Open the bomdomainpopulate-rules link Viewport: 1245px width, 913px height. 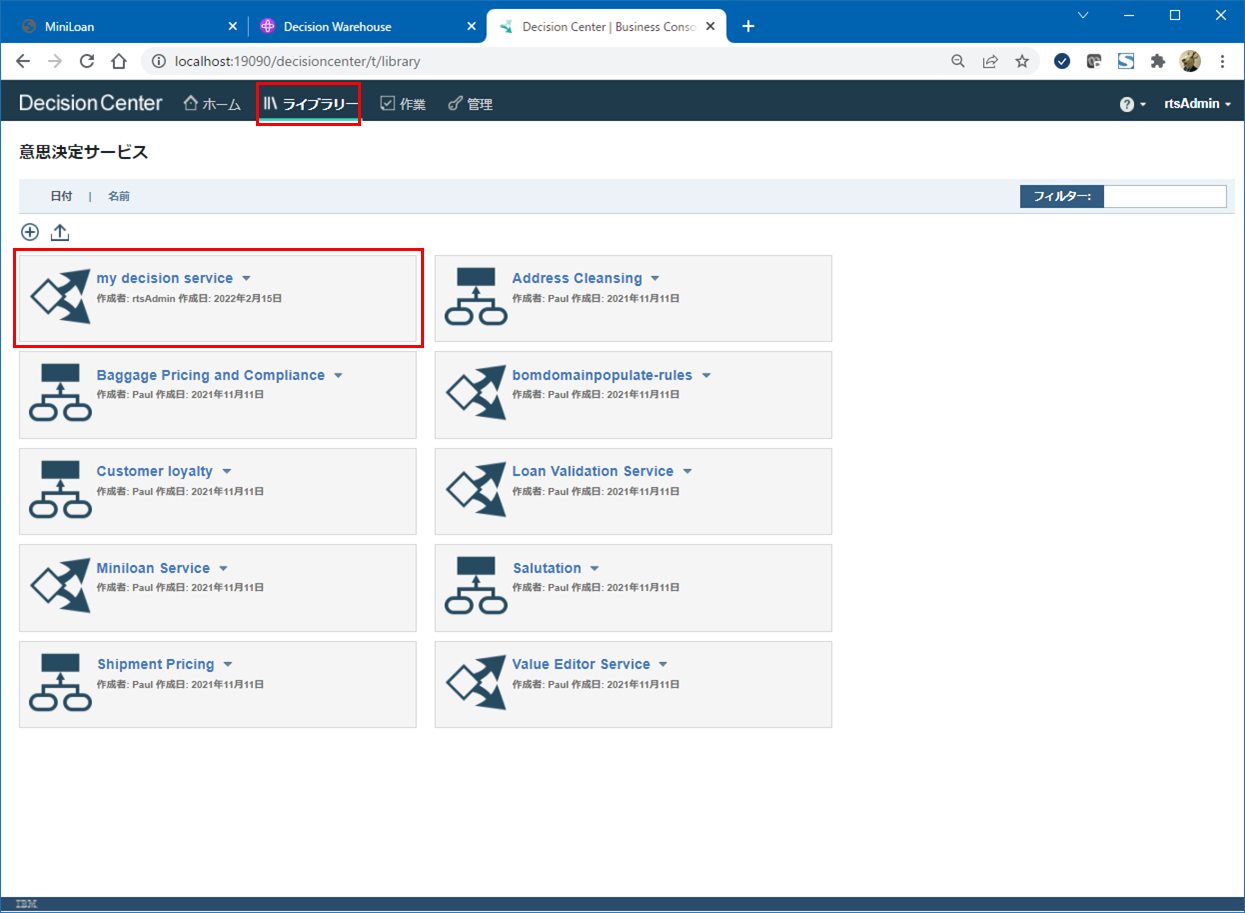click(x=602, y=375)
